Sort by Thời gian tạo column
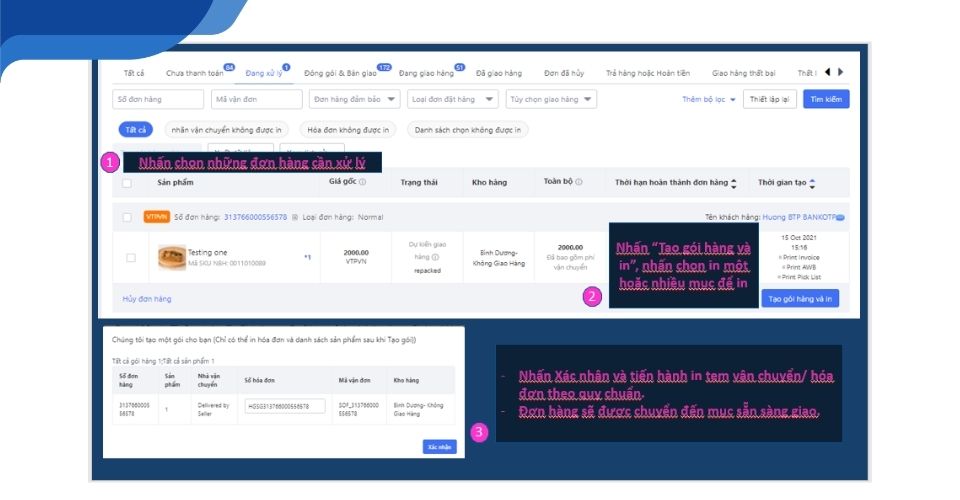The width and height of the screenshot is (960, 500). (x=812, y=183)
